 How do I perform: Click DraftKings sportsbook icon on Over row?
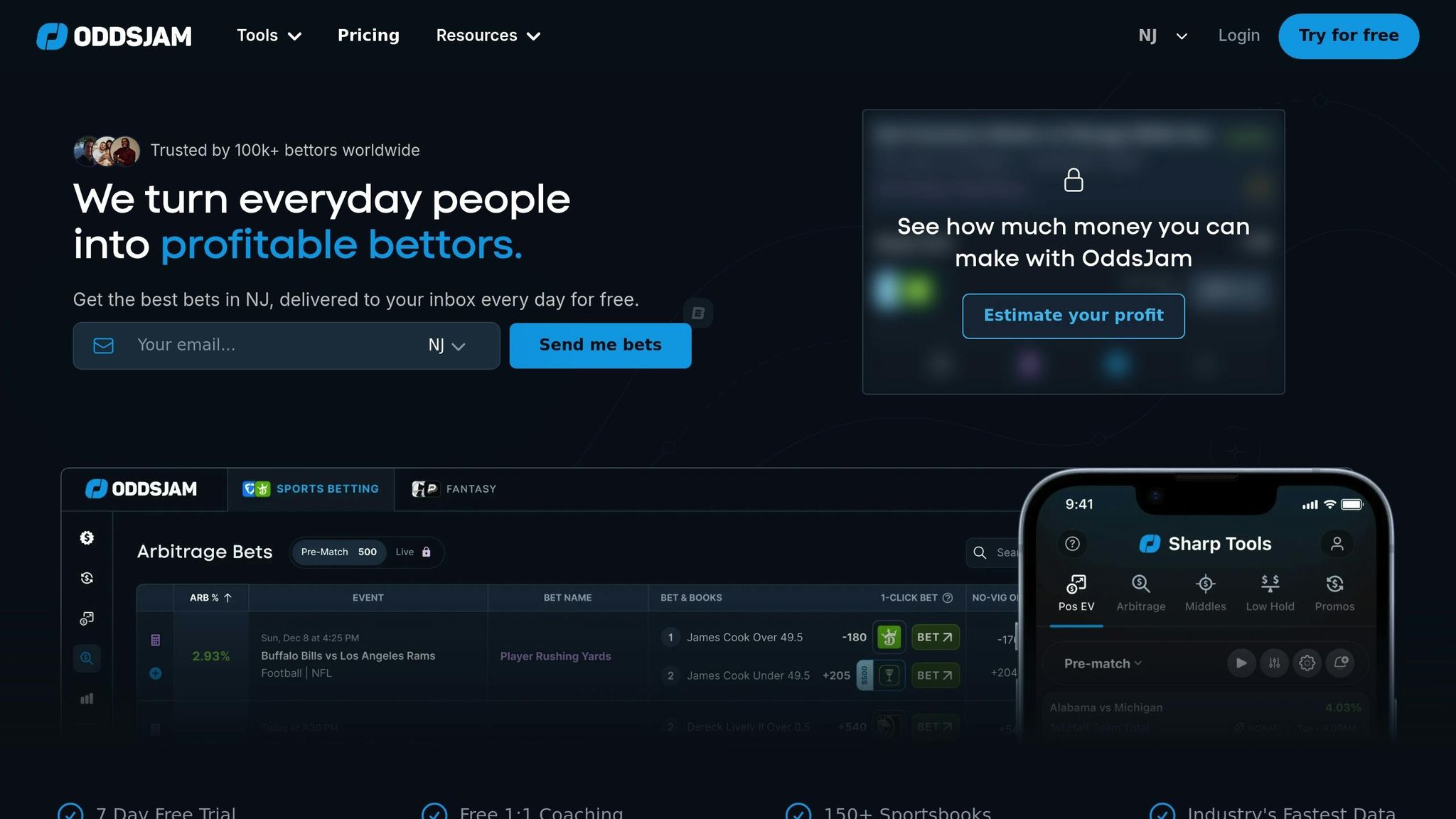pyautogui.click(x=889, y=637)
